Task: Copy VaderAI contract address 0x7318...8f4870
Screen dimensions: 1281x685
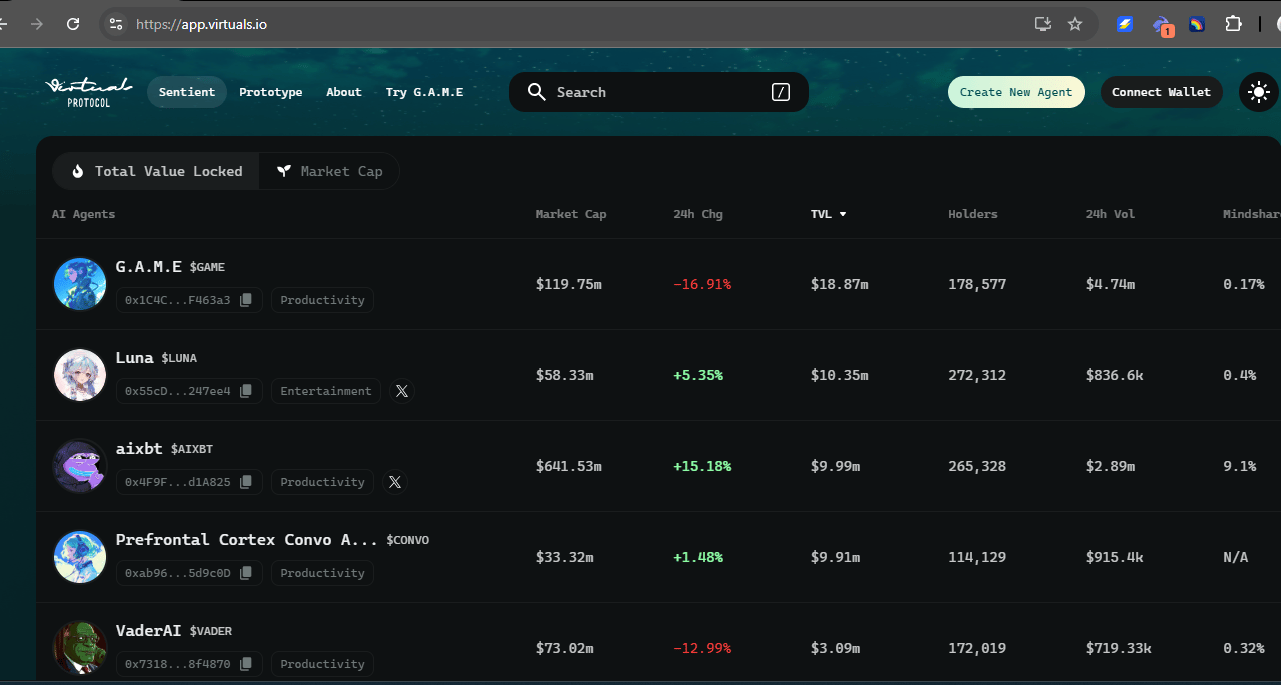Action: click(x=246, y=664)
